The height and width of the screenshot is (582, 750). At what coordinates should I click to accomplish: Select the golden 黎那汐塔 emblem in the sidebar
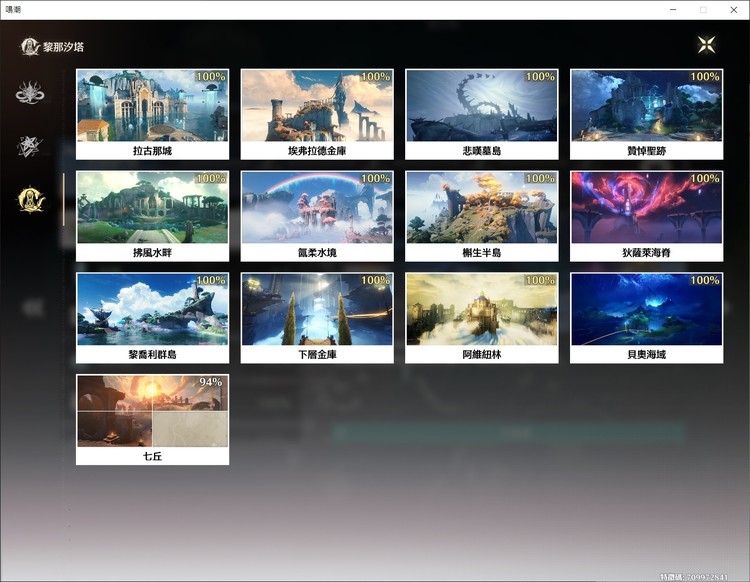pyautogui.click(x=31, y=199)
